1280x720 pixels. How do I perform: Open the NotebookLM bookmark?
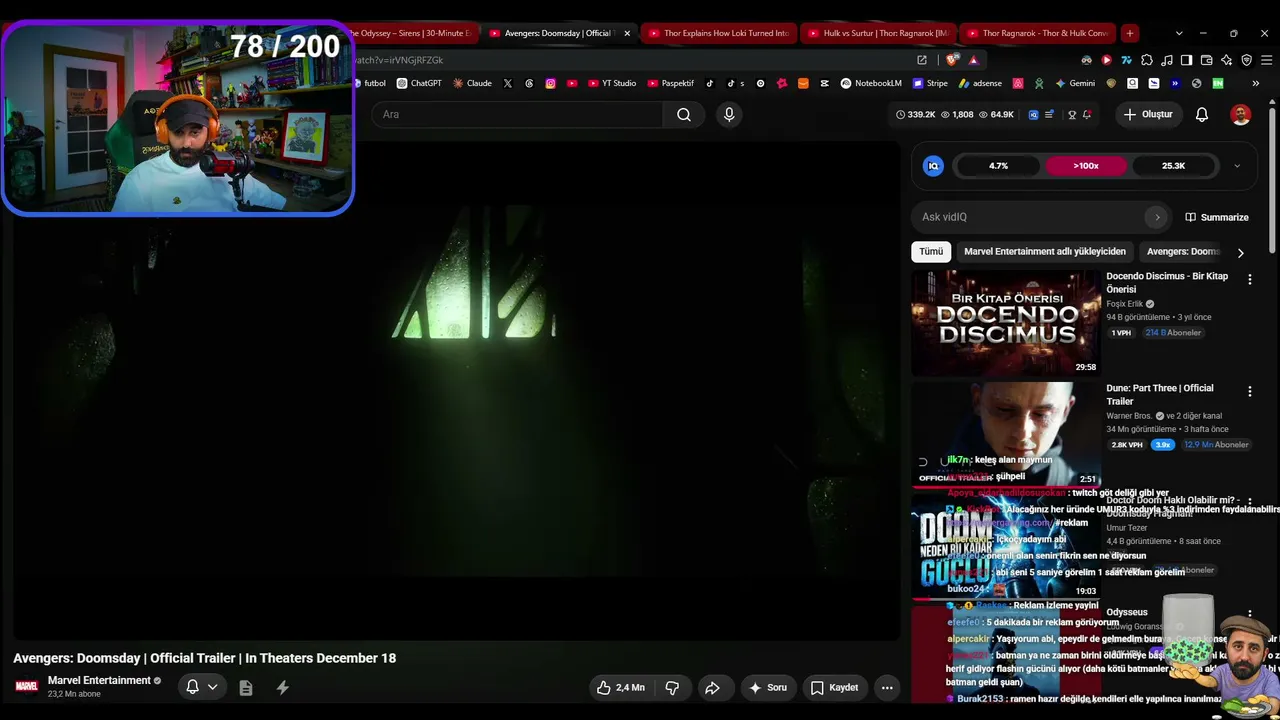[871, 83]
